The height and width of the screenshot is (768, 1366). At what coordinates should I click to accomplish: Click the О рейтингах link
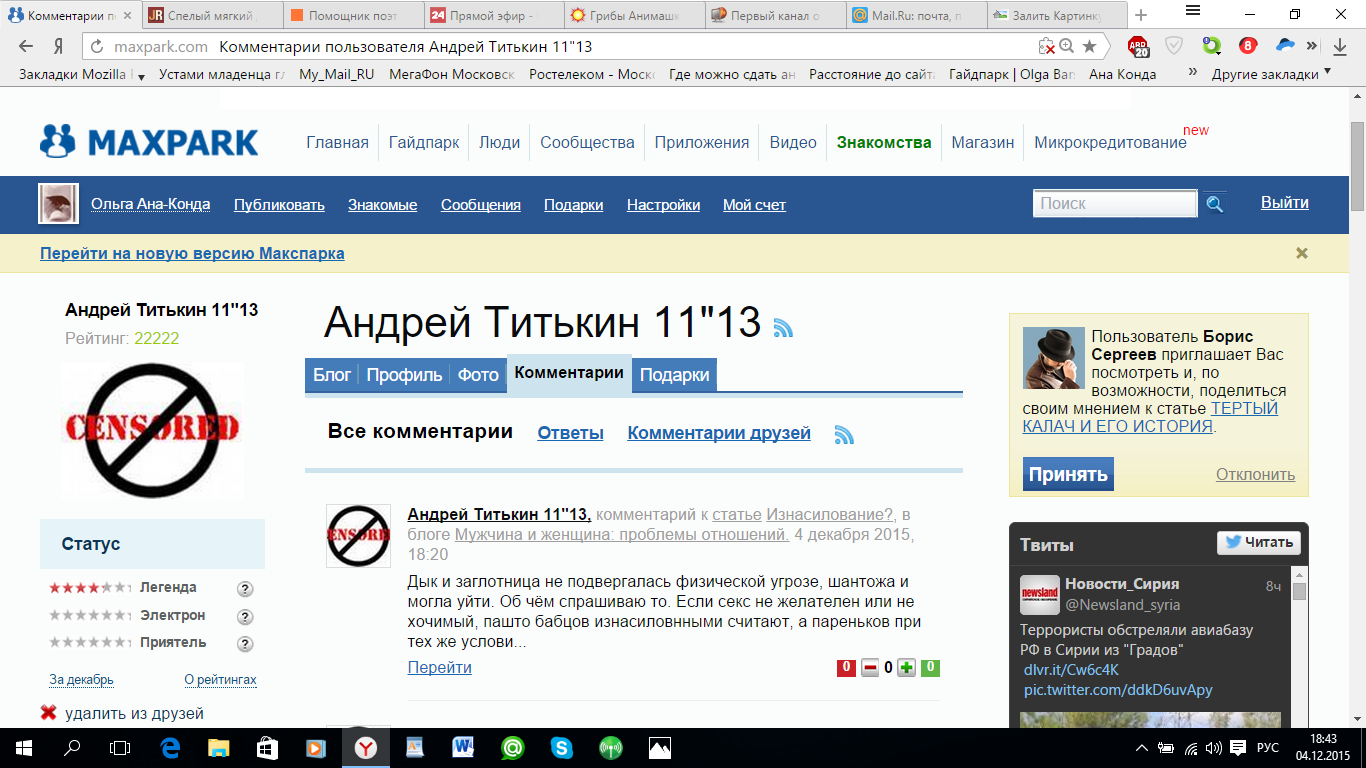(220, 680)
